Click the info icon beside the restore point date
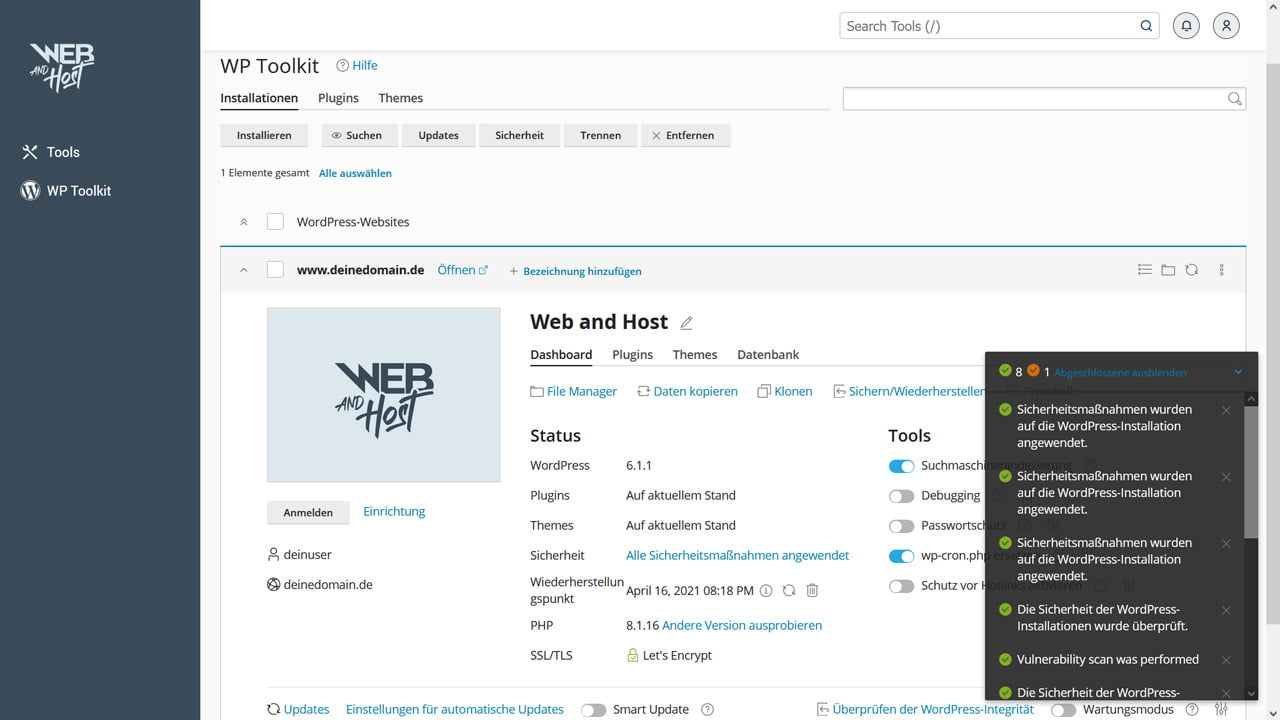This screenshot has width=1280, height=720. point(766,591)
